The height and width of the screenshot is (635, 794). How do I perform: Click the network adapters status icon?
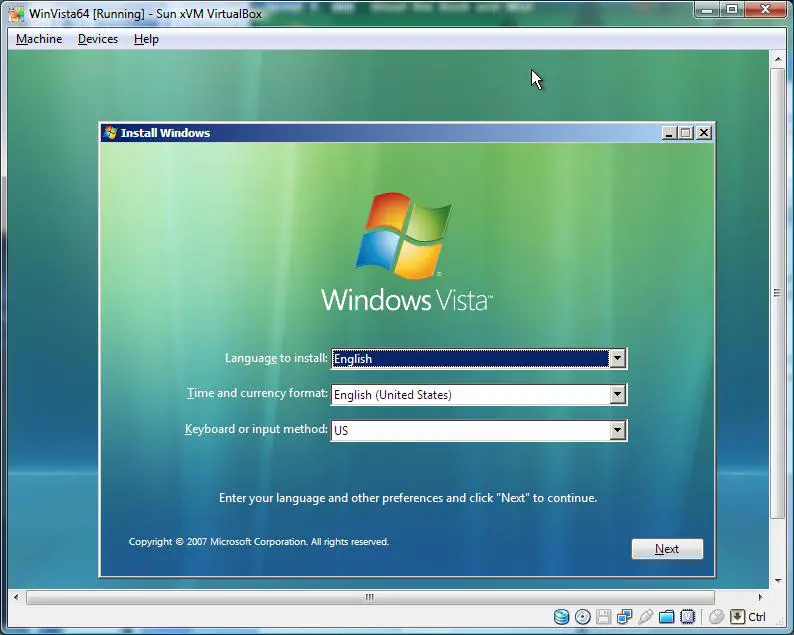click(624, 616)
